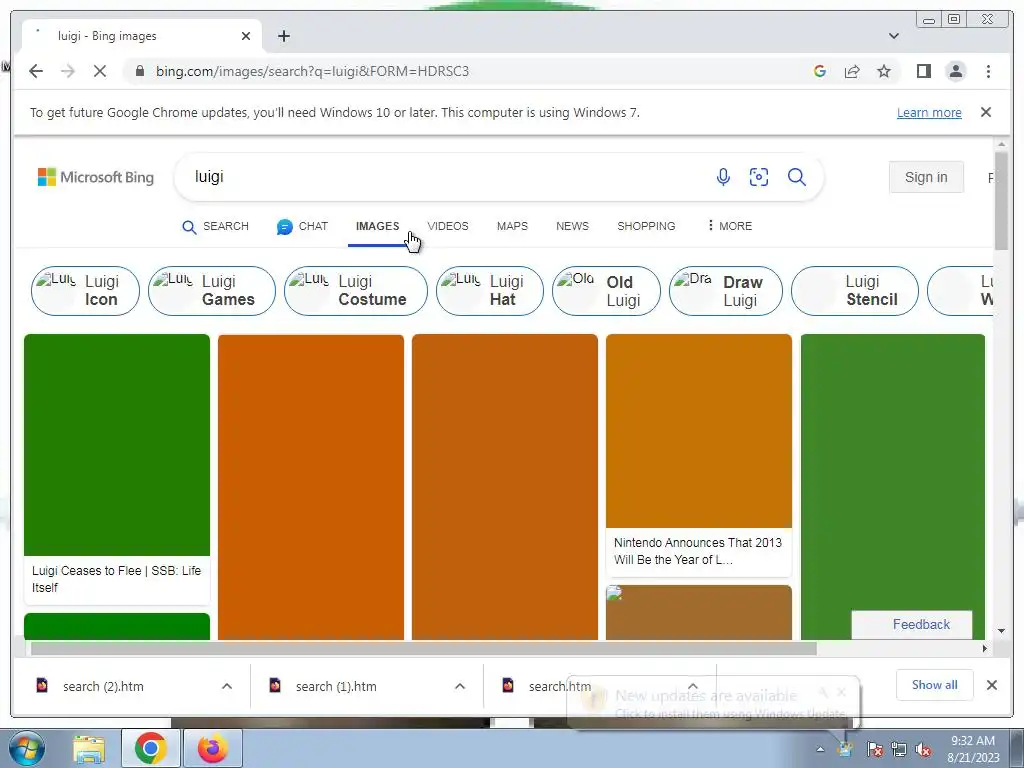Click the horizontal scrollbar thumb
The image size is (1024, 768).
click(x=423, y=648)
